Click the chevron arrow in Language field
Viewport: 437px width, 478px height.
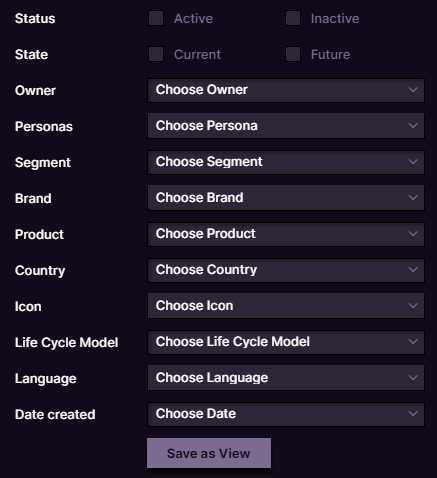tap(413, 378)
